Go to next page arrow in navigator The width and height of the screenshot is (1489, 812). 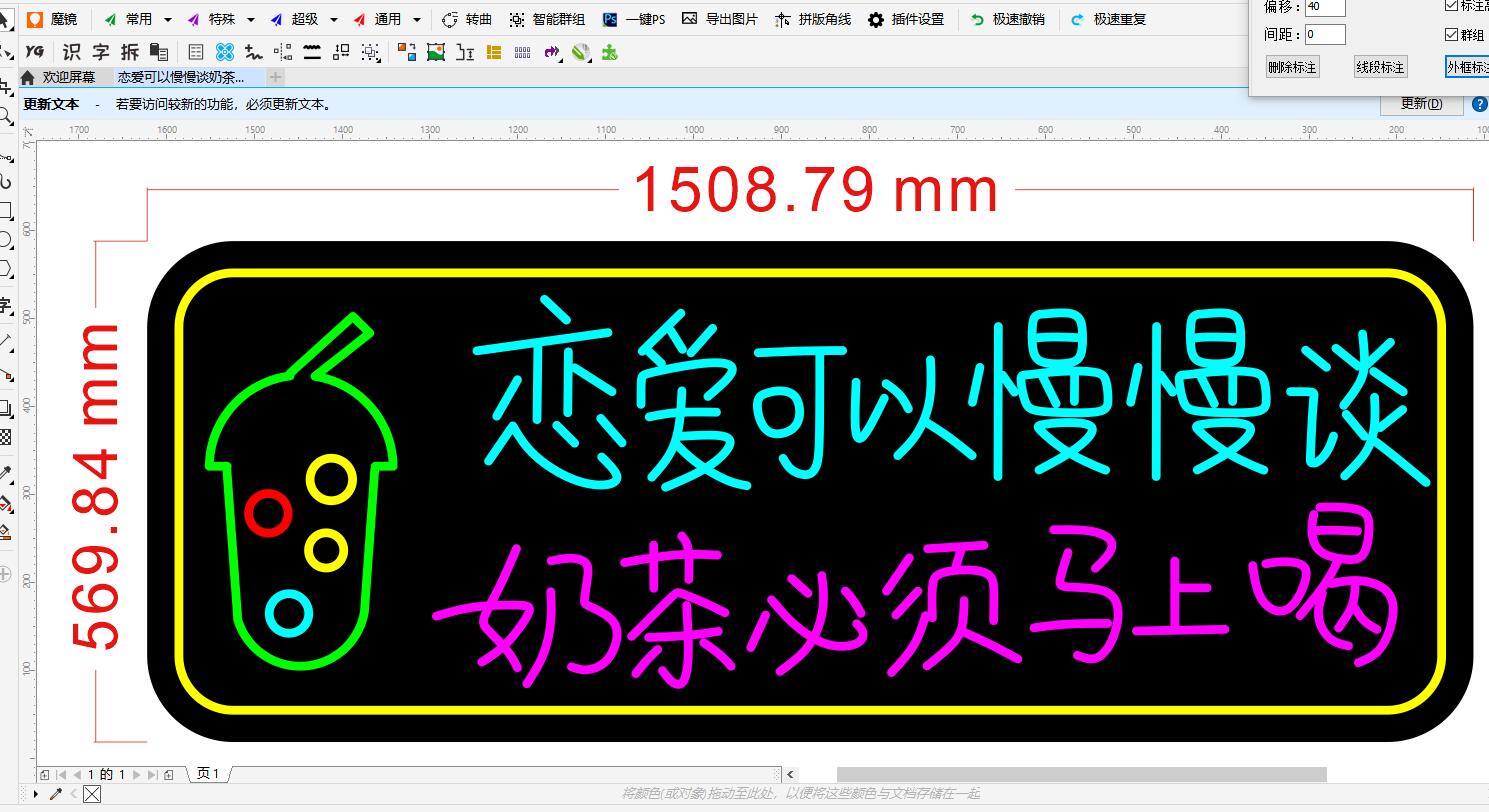pos(138,774)
